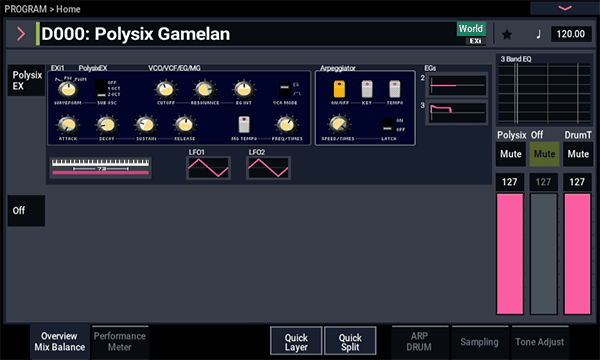The width and height of the screenshot is (600, 360).
Task: Open the Tone Adjust tab
Action: pyautogui.click(x=540, y=342)
